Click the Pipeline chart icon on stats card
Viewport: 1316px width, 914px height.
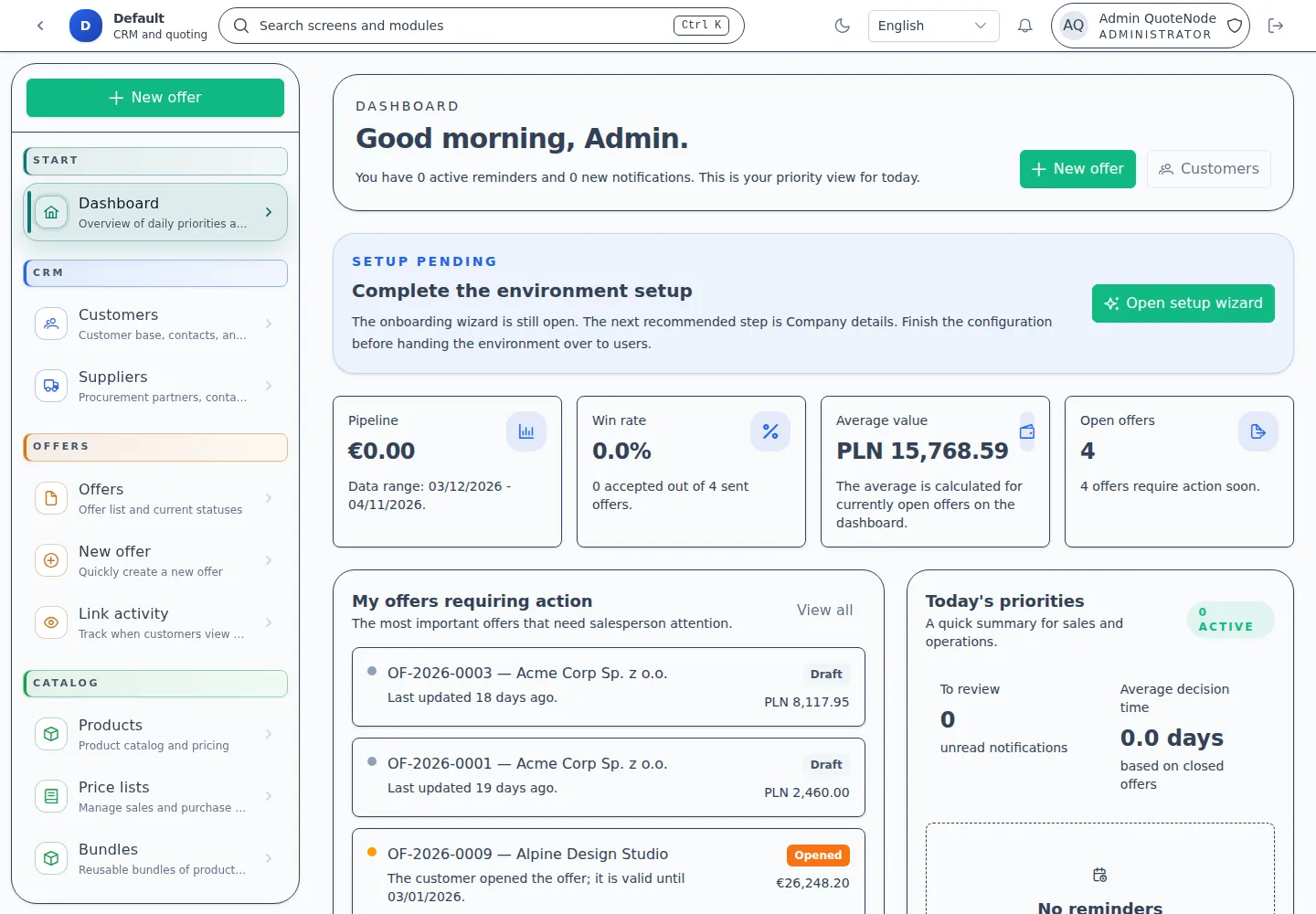tap(526, 430)
